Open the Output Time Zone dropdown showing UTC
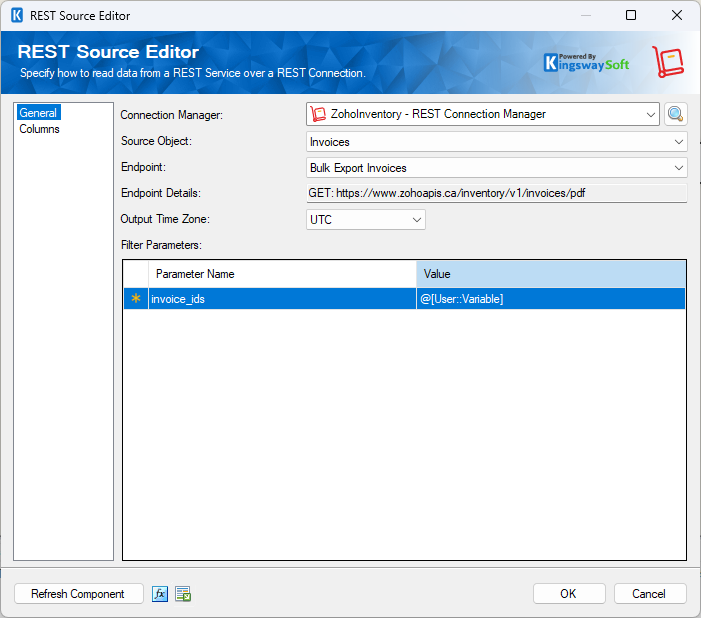The width and height of the screenshot is (701, 618). 366,220
